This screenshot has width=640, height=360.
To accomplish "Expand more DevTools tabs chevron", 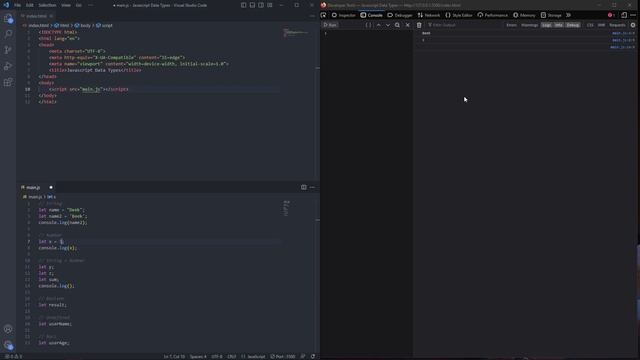I will (569, 15).
